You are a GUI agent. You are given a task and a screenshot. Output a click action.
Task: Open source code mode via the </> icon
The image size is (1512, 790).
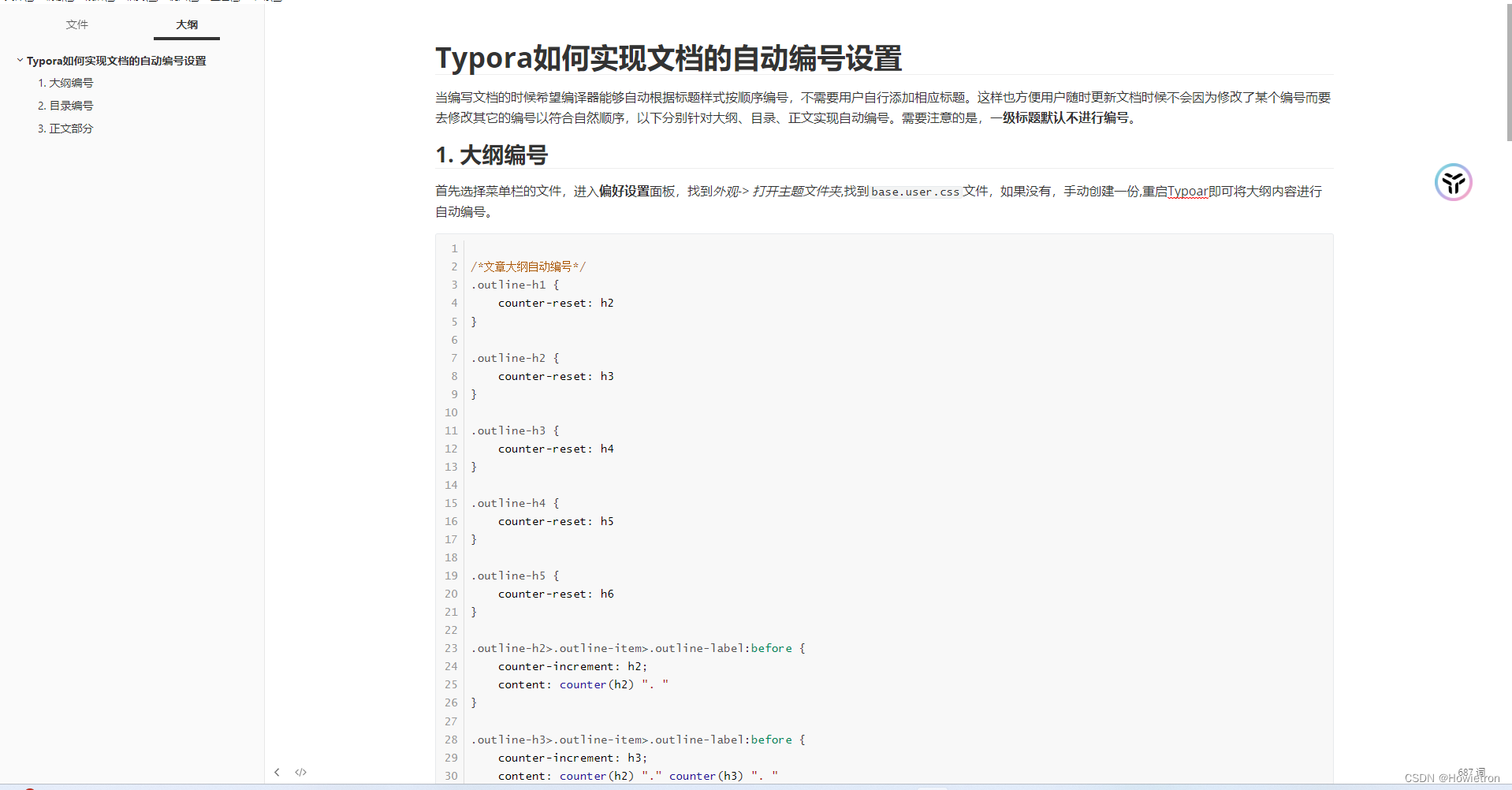click(x=300, y=772)
